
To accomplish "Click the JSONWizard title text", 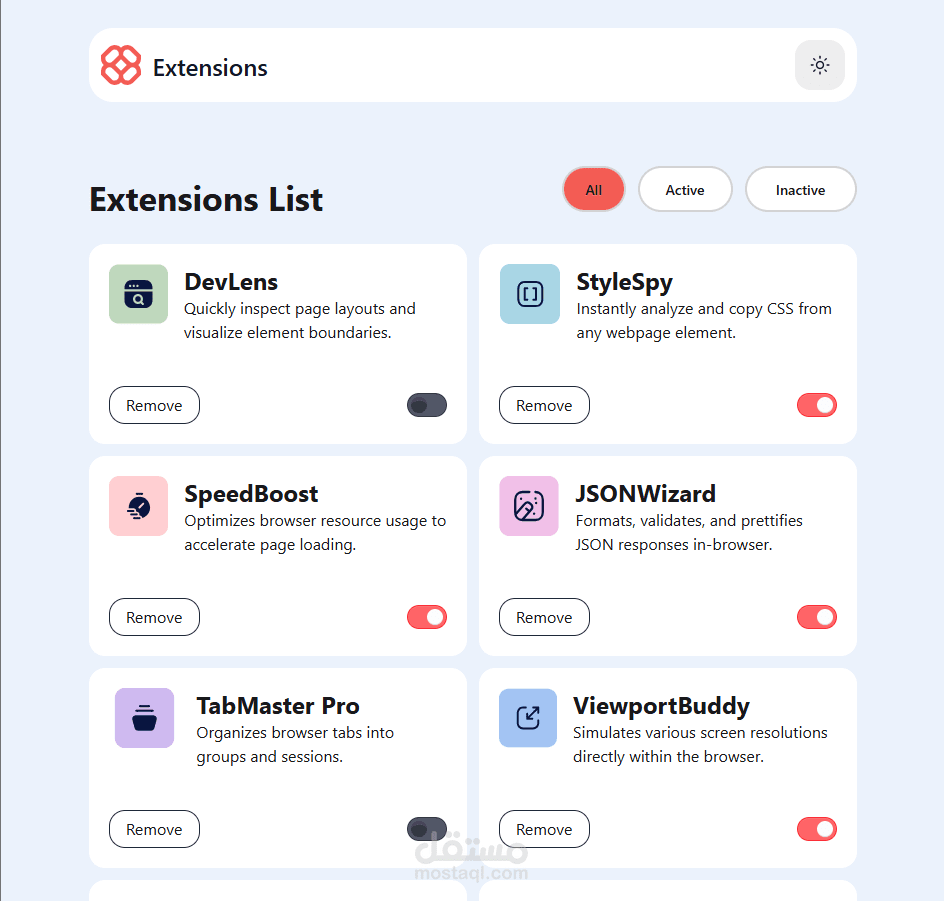I will pos(645,494).
